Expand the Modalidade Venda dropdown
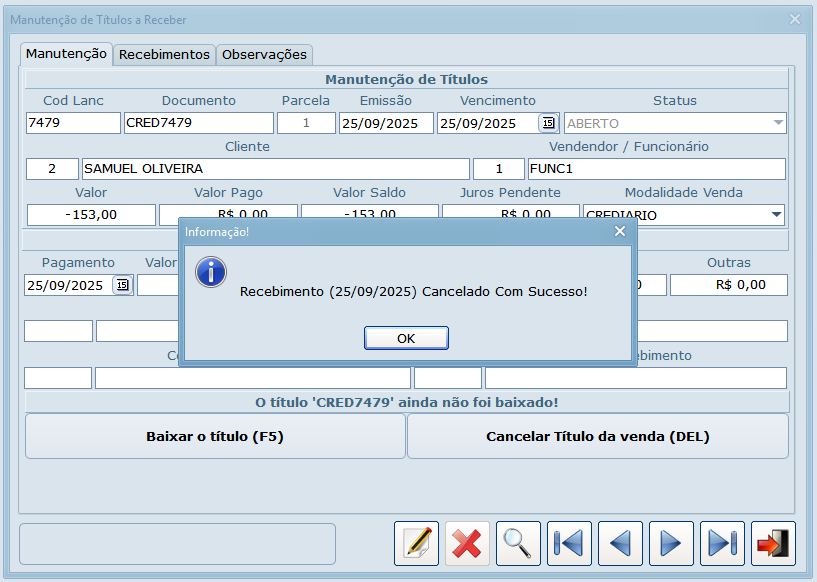Image resolution: width=817 pixels, height=582 pixels. click(776, 215)
